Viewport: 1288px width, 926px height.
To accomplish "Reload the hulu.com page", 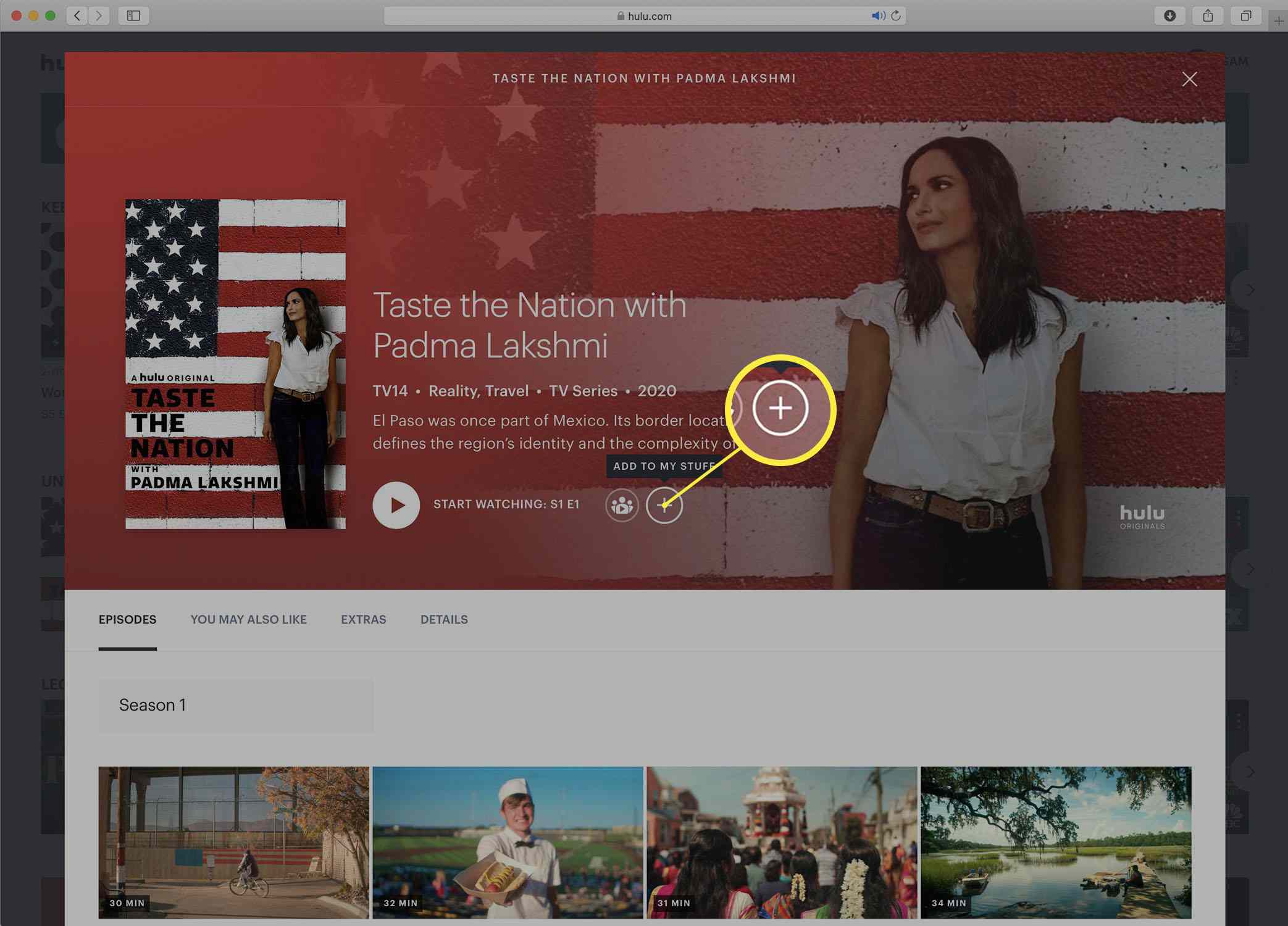I will pos(896,15).
